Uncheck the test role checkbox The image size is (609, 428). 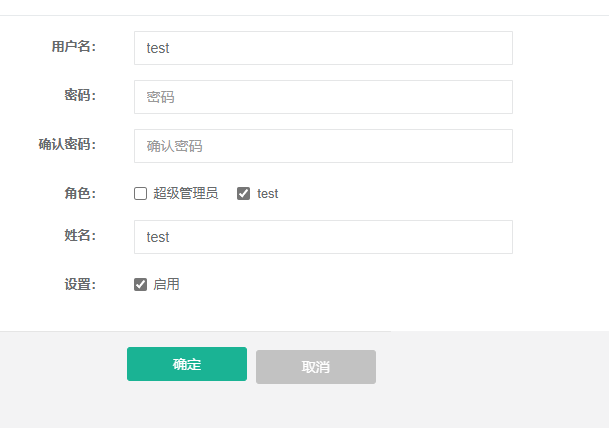(x=244, y=193)
